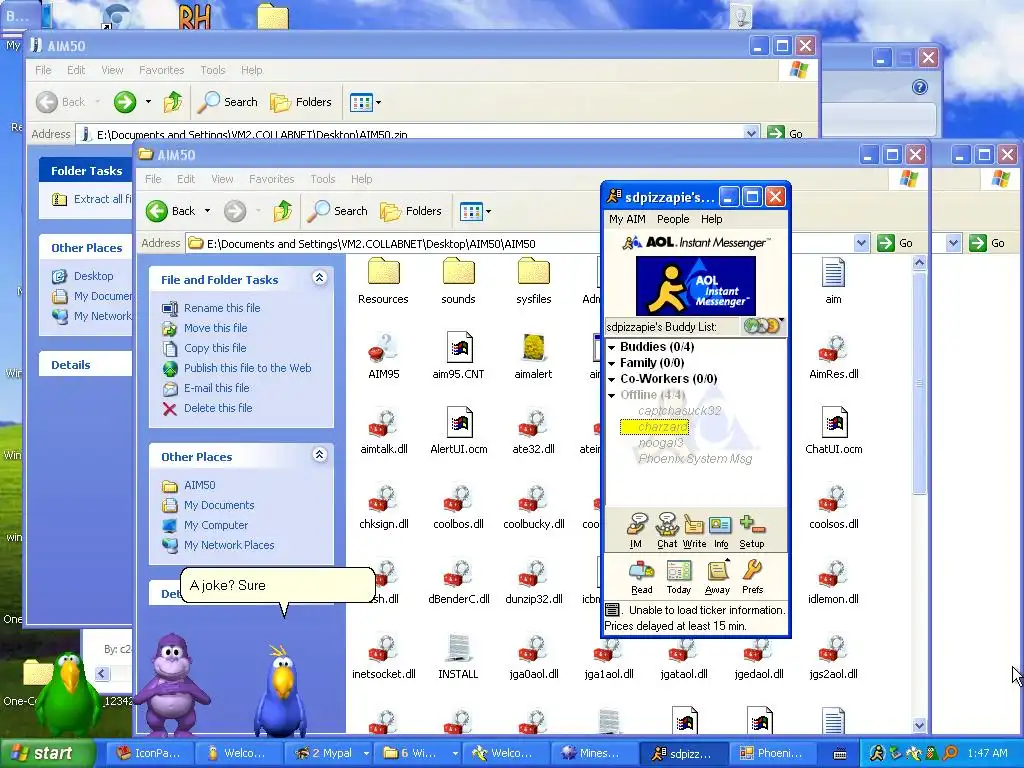Viewport: 1024px width, 768px height.
Task: Select the aim text file icon
Action: click(833, 281)
